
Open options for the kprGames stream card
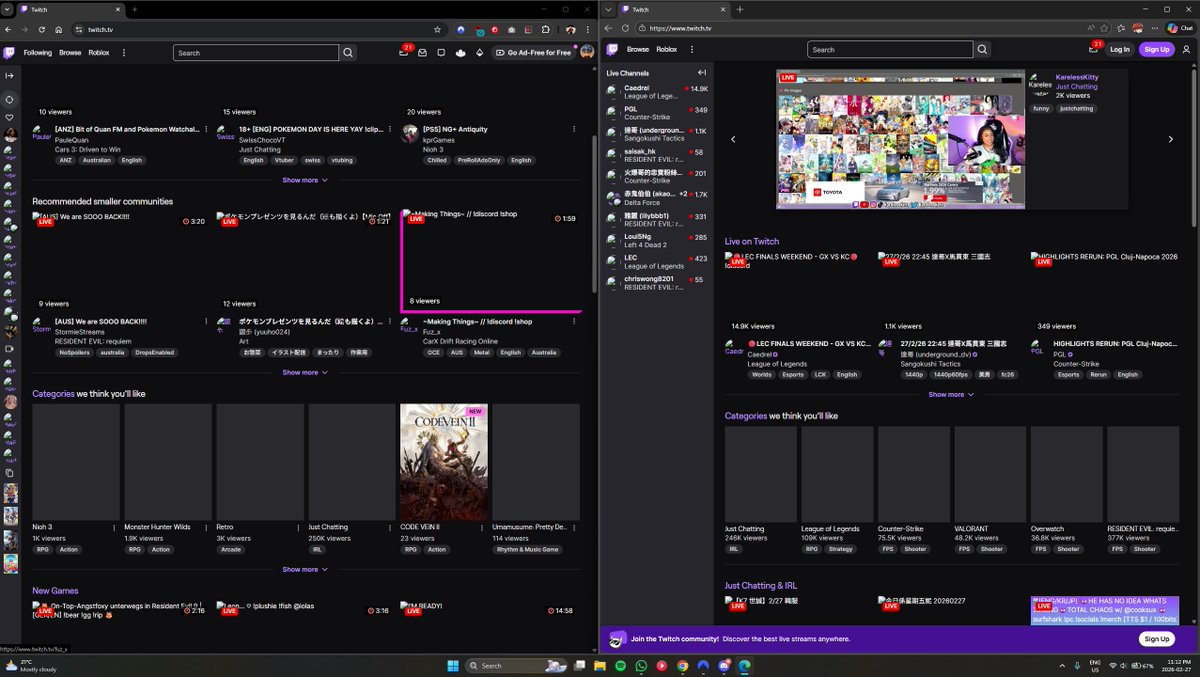(x=573, y=128)
